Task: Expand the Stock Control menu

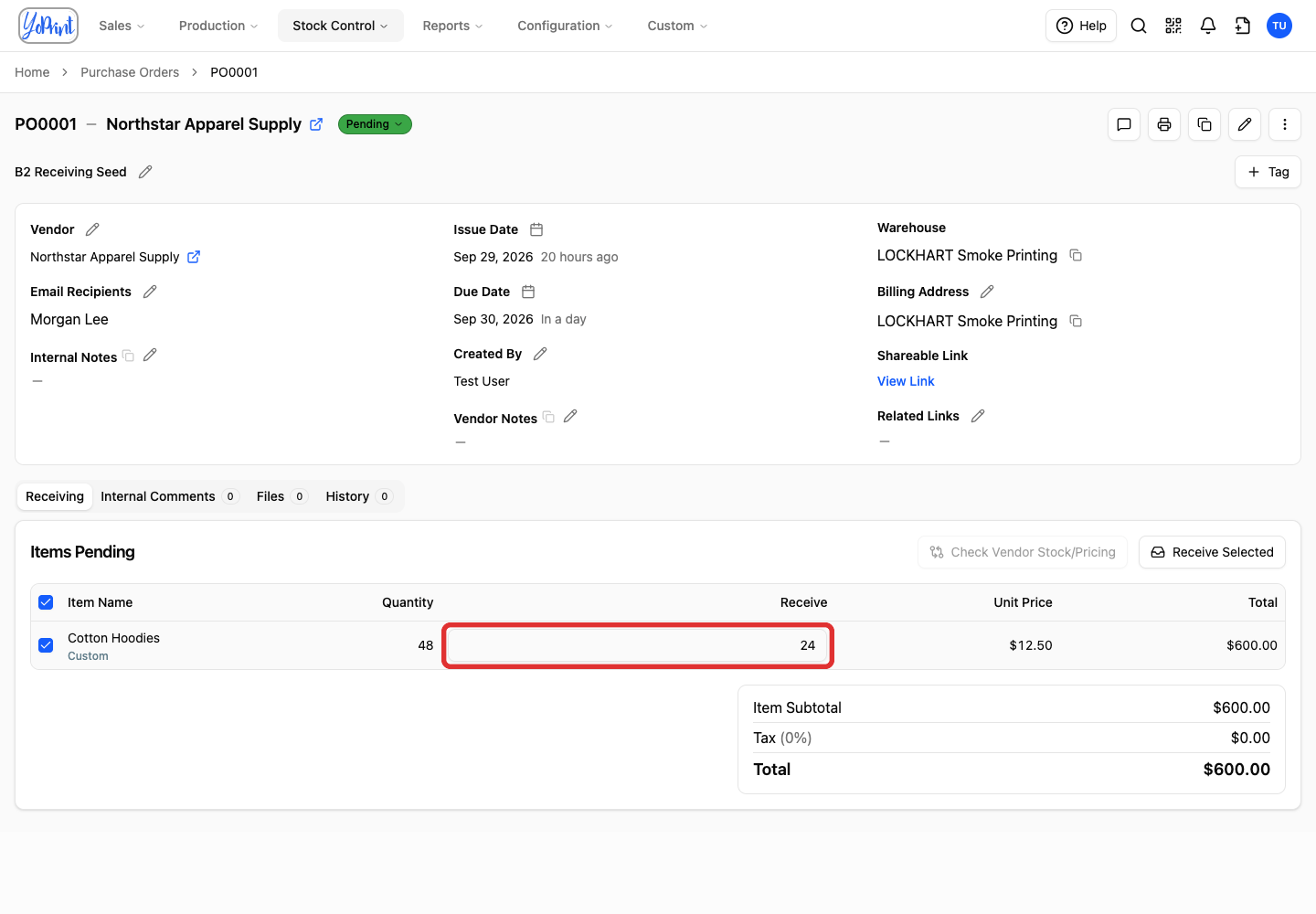Action: click(340, 26)
